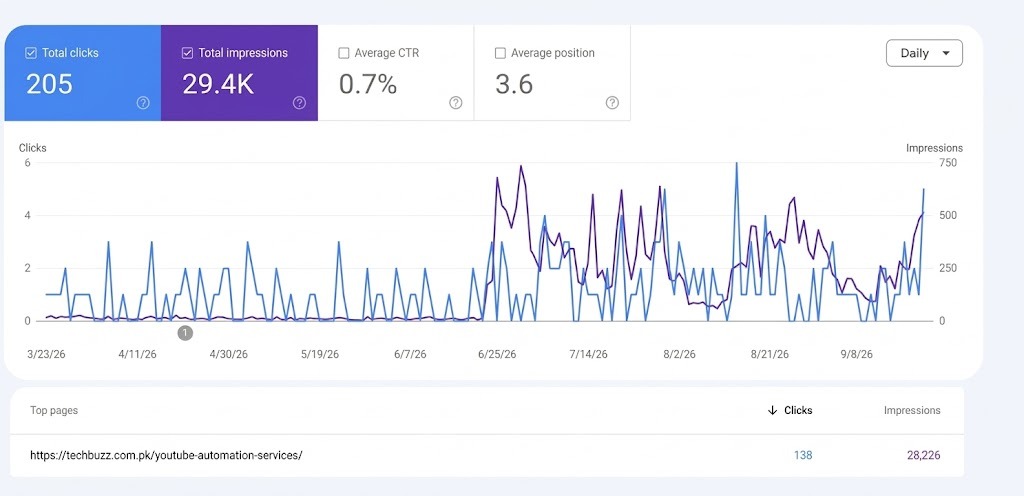Enable the Average CTR checkbox
The image size is (1024, 496).
[x=344, y=53]
